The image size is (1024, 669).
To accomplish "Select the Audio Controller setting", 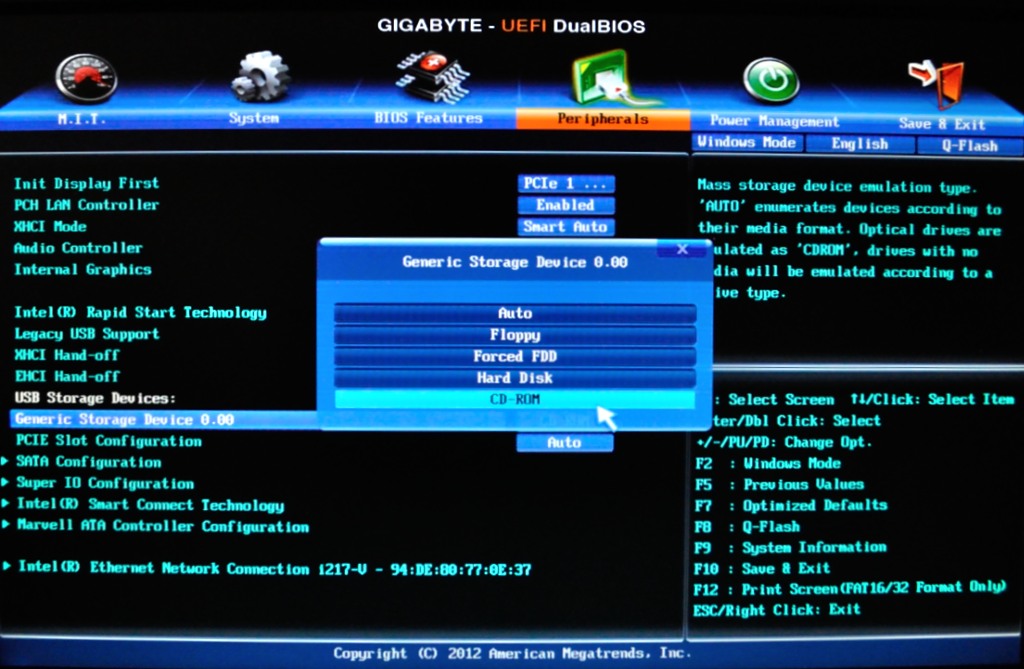I will point(78,248).
